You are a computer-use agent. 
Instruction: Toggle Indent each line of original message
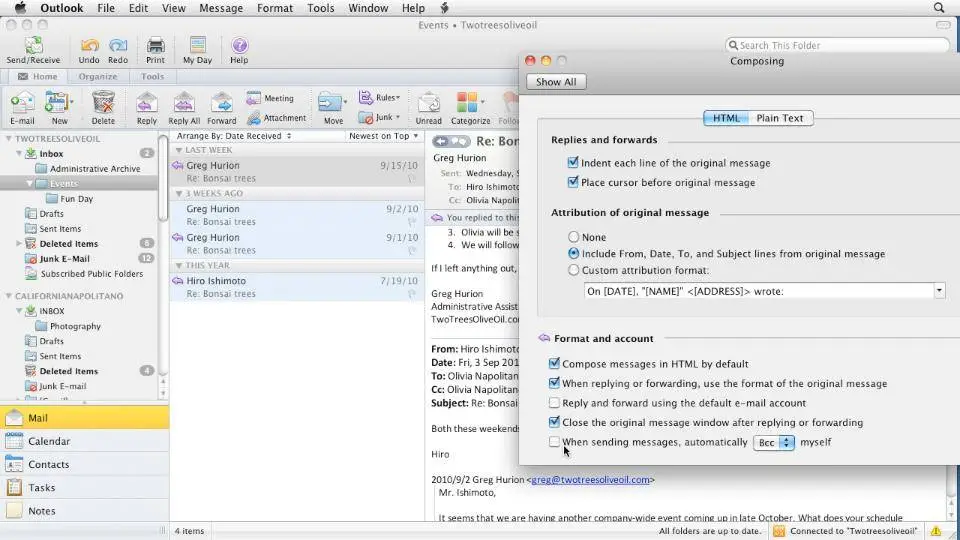coord(572,162)
